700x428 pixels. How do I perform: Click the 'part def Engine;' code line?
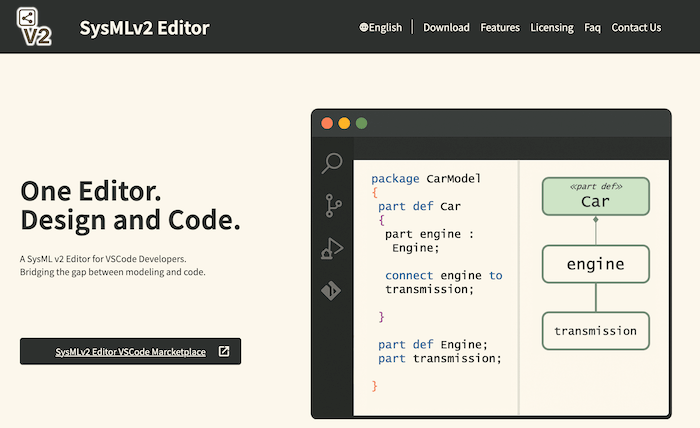tap(433, 345)
